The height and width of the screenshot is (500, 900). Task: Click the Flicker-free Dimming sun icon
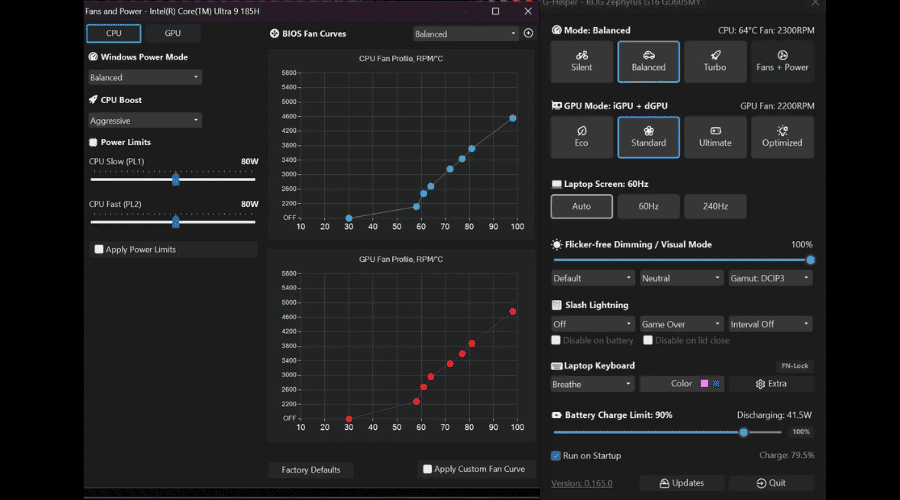pyautogui.click(x=556, y=245)
